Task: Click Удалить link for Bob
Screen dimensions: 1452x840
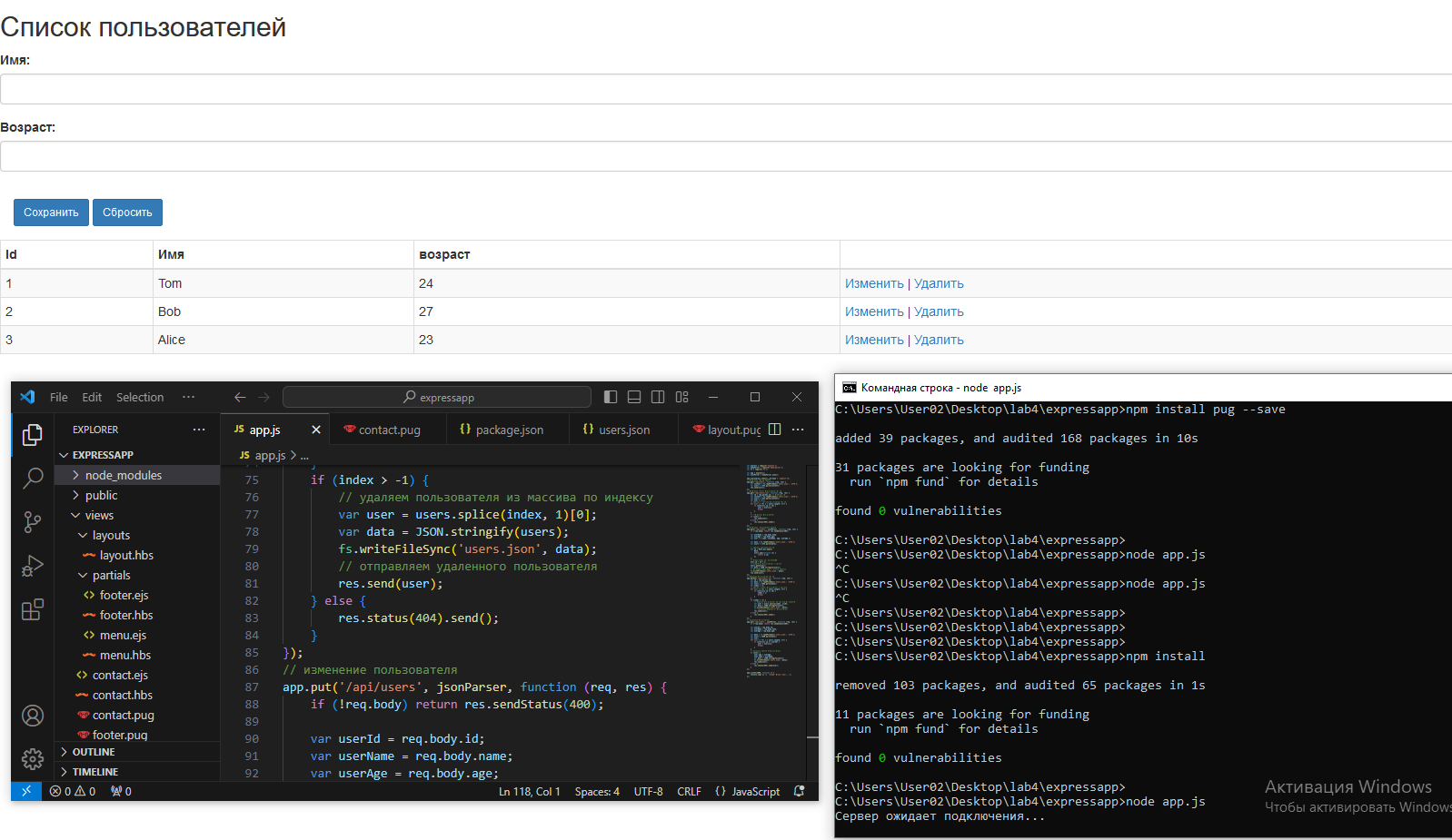Action: 939,311
